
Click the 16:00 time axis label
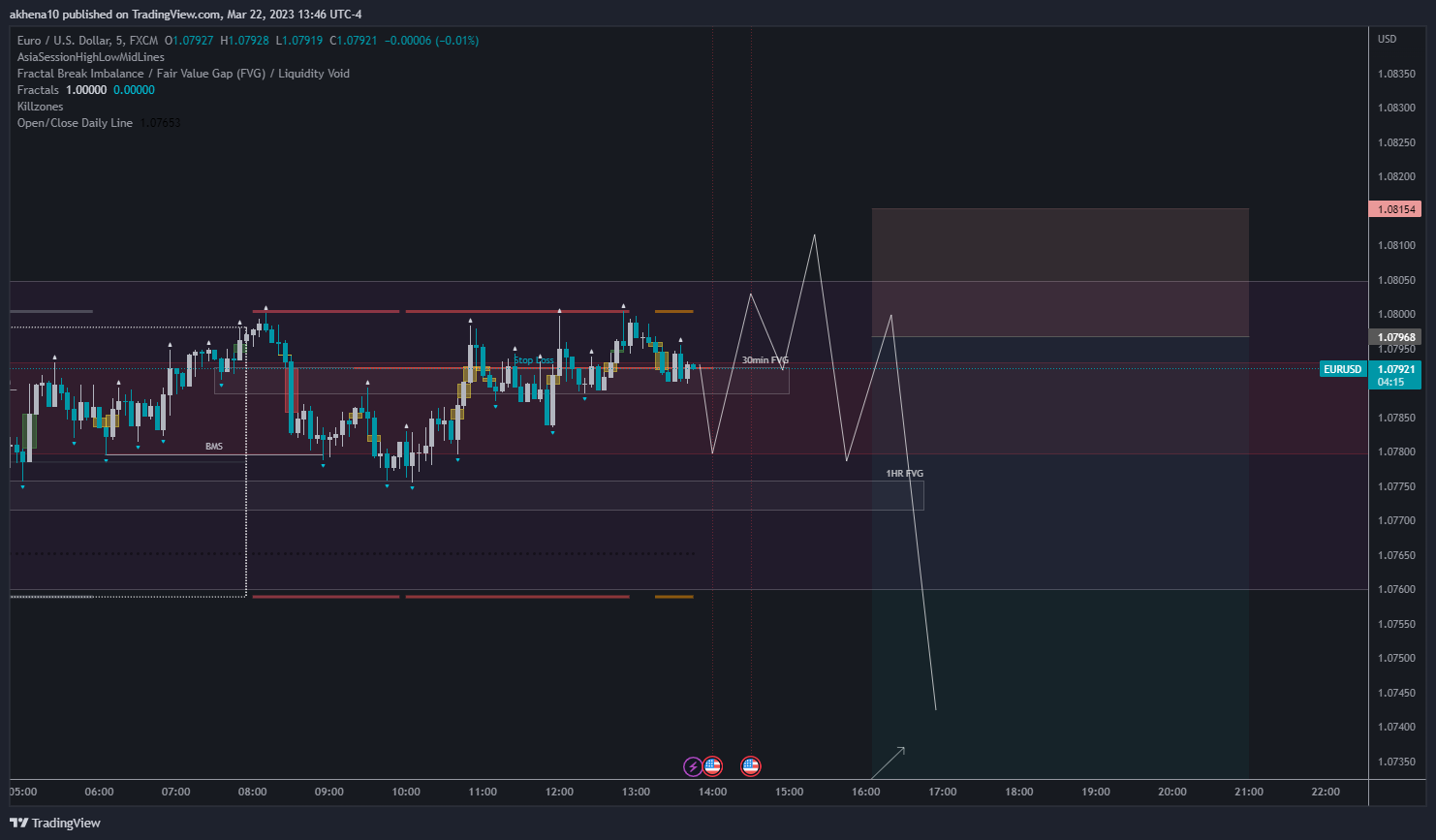[866, 792]
